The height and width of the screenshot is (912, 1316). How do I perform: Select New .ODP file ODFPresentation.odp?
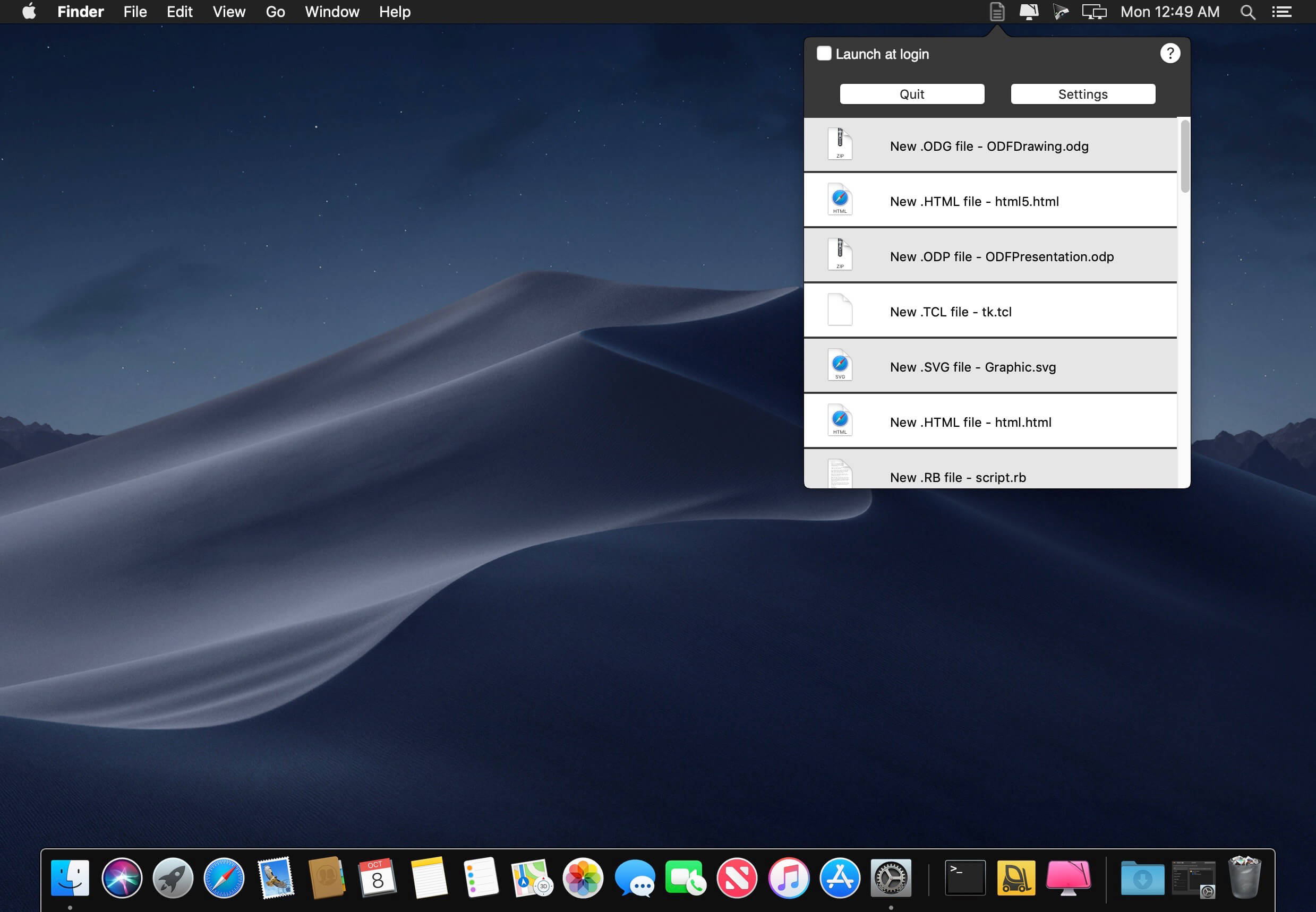[1001, 256]
